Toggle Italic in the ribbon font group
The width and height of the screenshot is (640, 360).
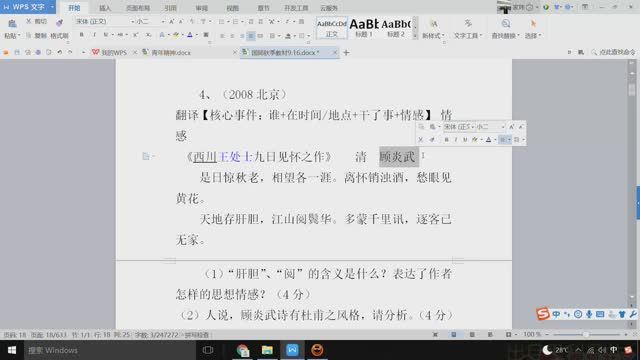tap(94, 35)
